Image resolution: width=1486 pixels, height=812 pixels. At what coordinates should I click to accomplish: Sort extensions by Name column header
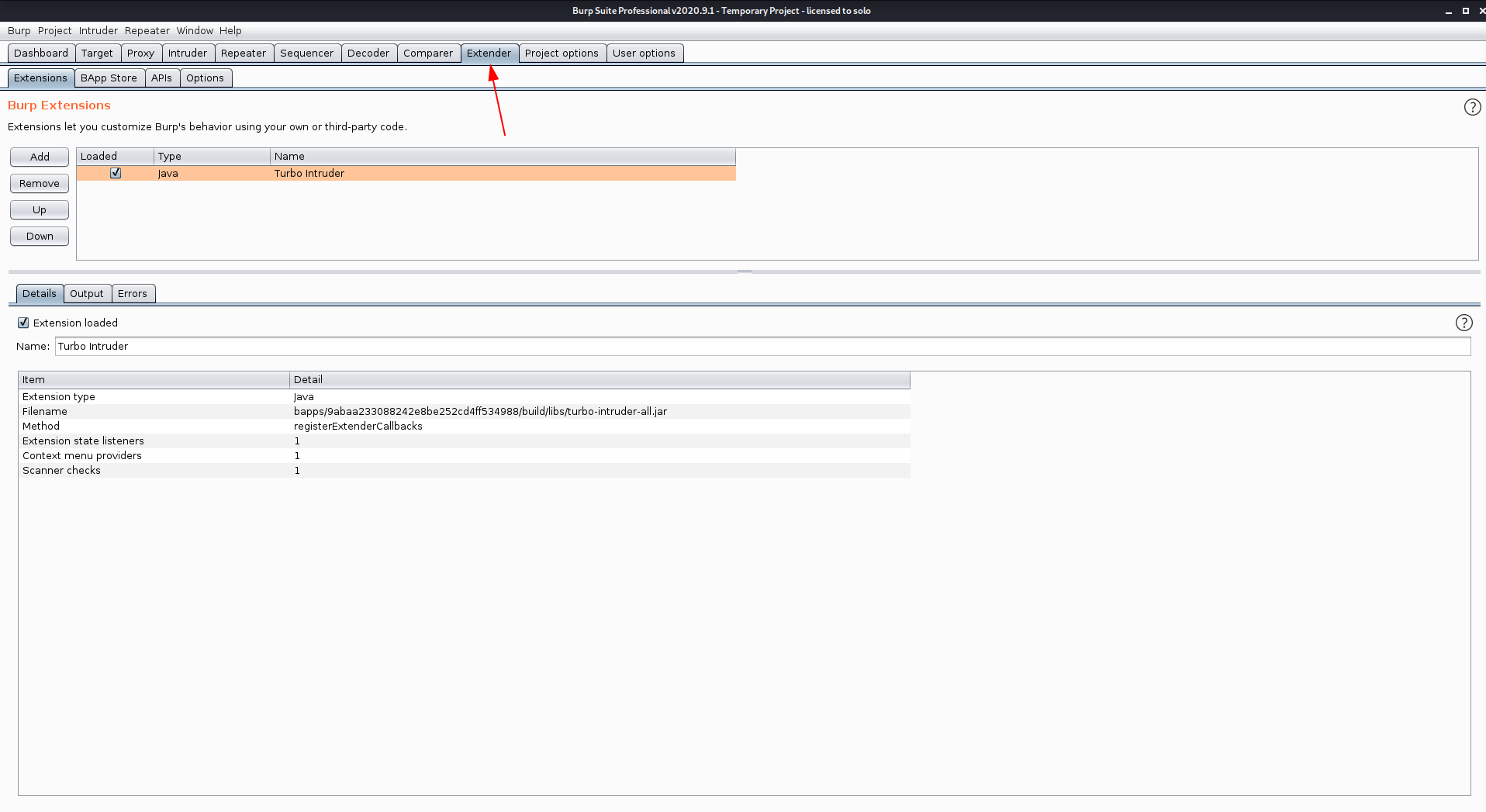502,156
